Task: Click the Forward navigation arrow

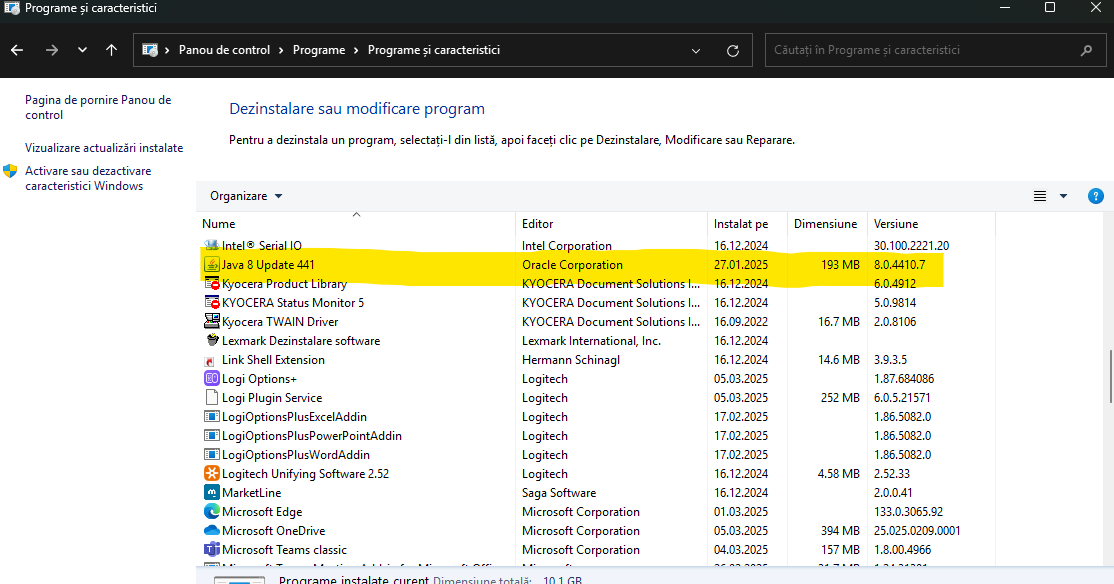Action: pyautogui.click(x=52, y=50)
